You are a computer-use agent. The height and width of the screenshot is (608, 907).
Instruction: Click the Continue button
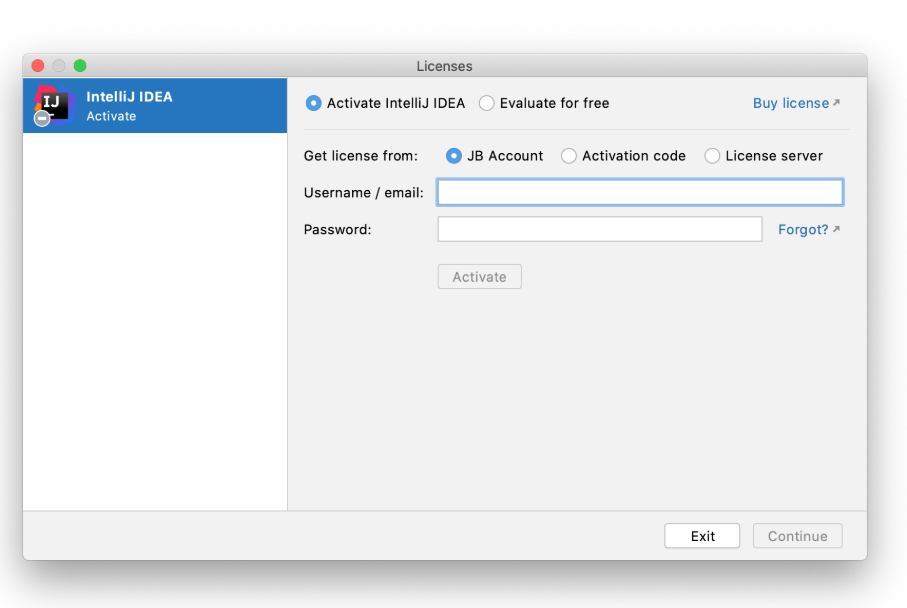pyautogui.click(x=797, y=536)
